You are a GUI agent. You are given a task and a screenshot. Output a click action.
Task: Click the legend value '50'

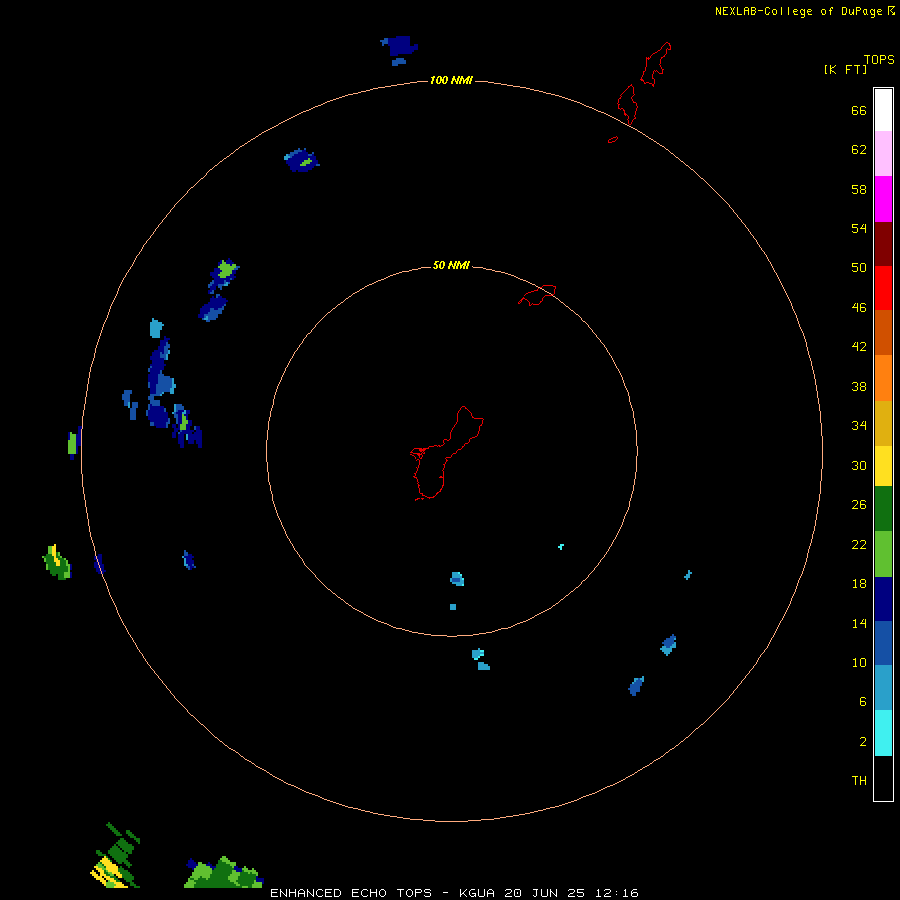[x=859, y=267]
